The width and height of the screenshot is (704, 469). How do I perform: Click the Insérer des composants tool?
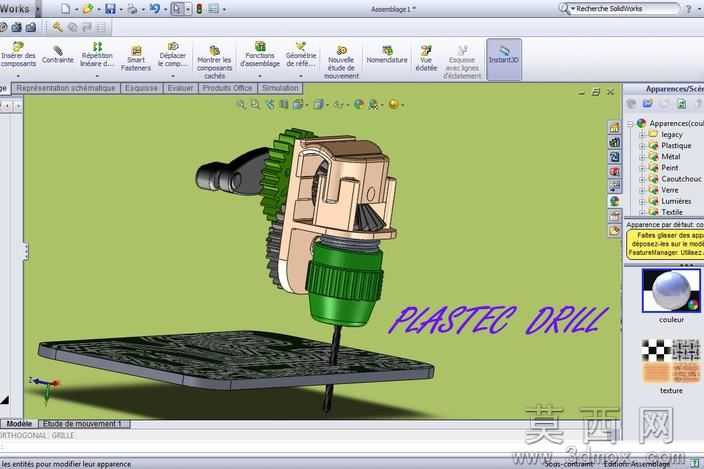(x=18, y=55)
